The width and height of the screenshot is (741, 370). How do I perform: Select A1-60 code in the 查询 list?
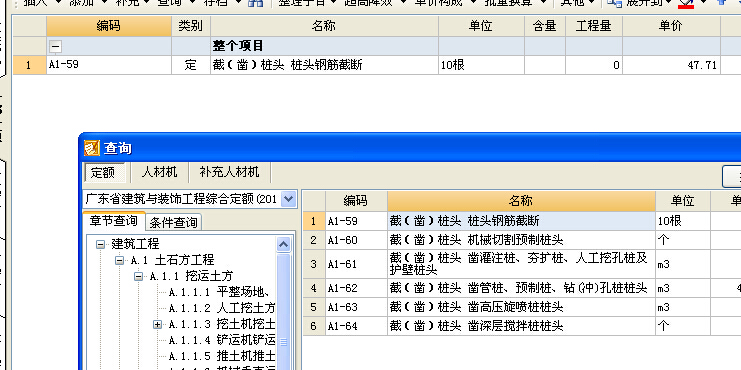pos(356,240)
